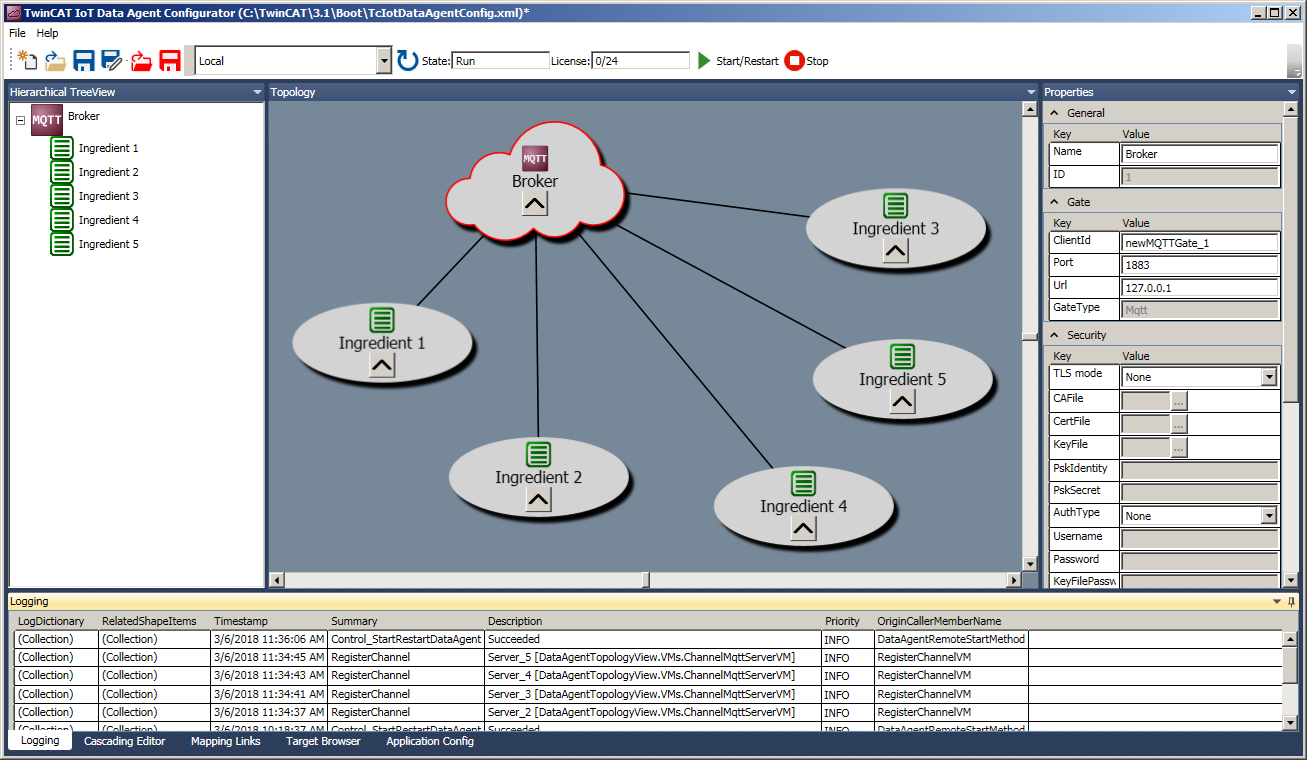Collapse the Broker tree node

20,120
